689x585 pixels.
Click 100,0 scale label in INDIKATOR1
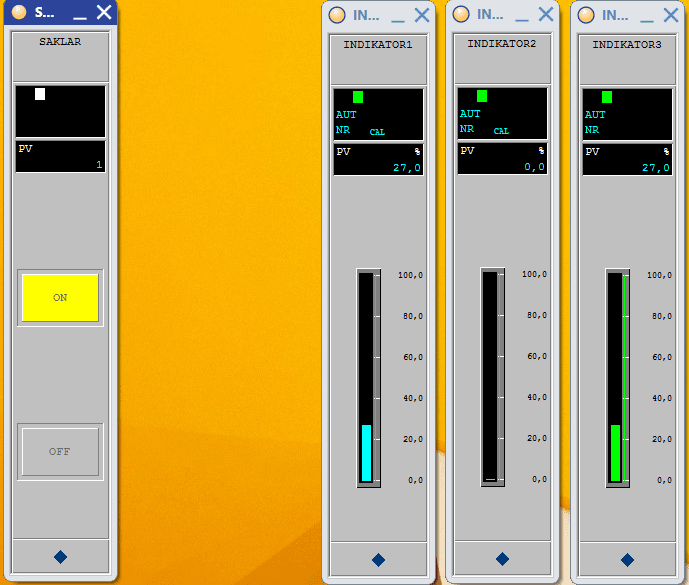point(410,275)
